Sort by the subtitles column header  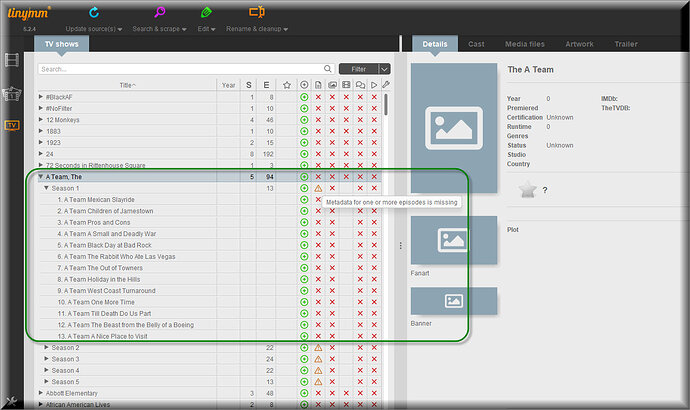[360, 85]
